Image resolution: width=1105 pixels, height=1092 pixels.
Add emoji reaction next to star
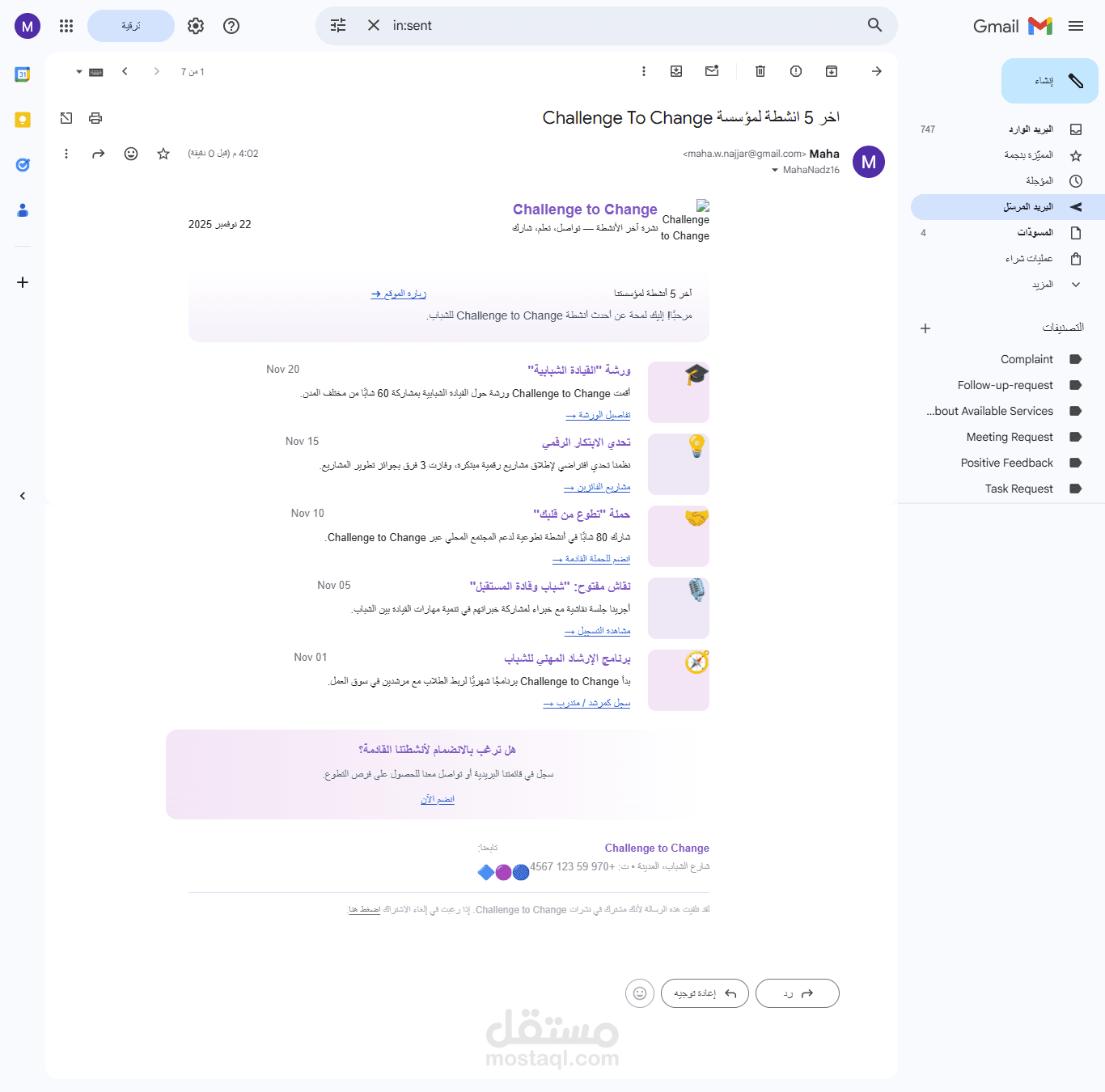pos(131,154)
